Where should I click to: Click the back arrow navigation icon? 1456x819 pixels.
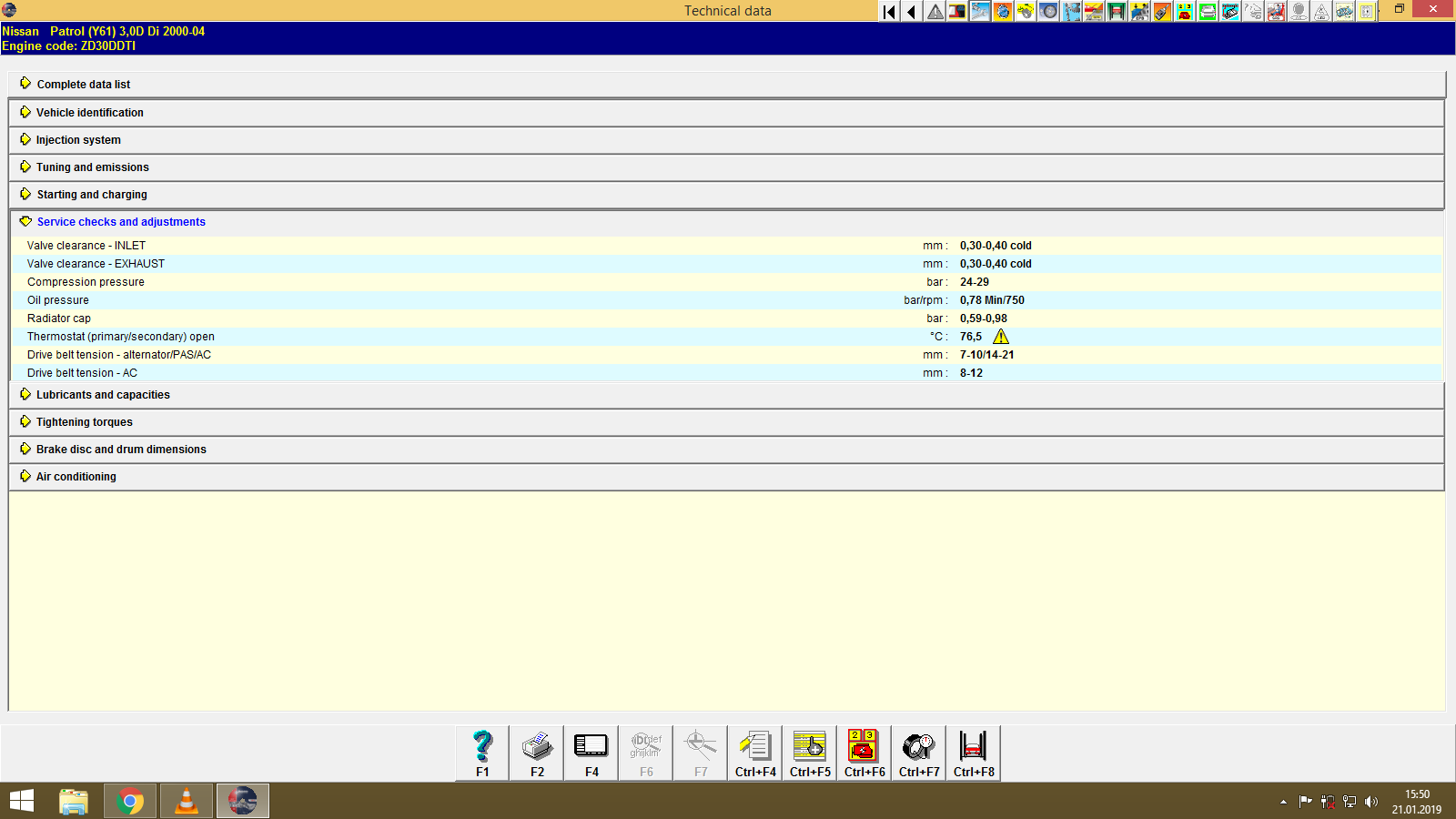[x=911, y=12]
